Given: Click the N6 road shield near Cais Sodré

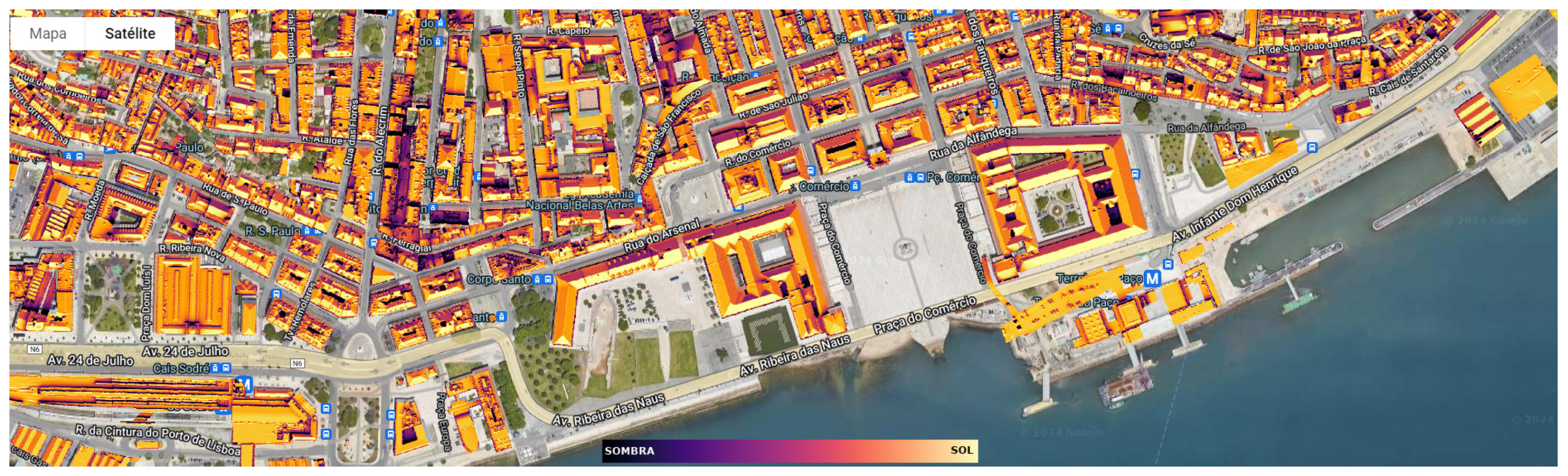Looking at the screenshot, I should (296, 364).
